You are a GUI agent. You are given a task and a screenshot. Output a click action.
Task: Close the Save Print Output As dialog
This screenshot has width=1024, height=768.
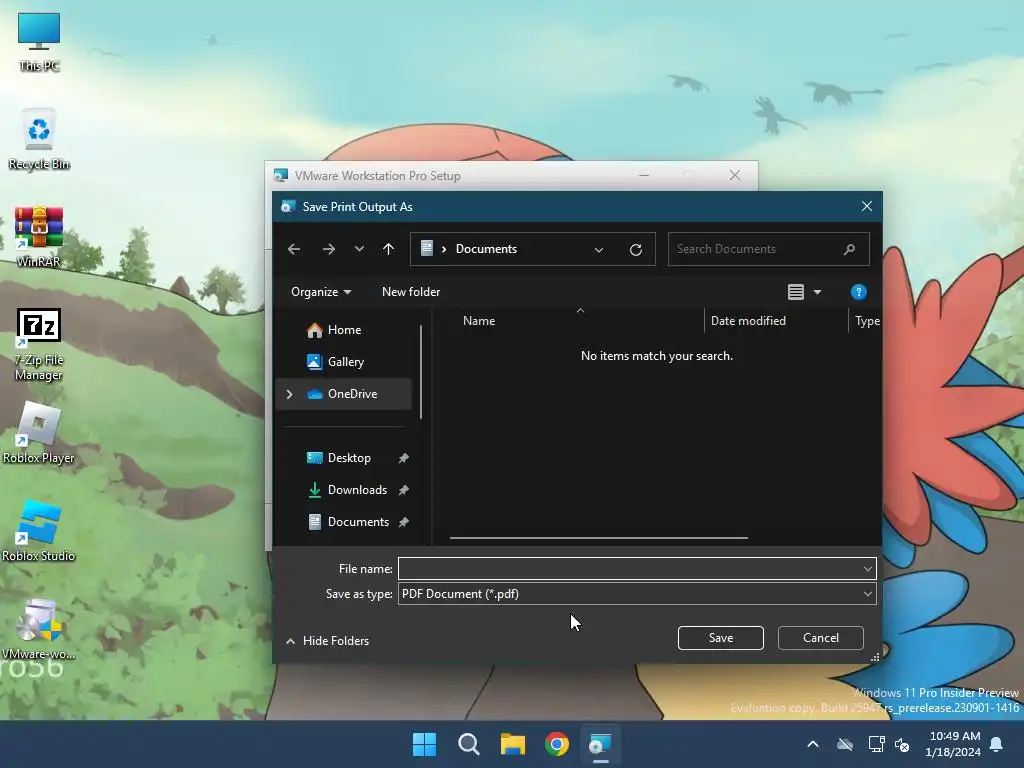pos(867,206)
